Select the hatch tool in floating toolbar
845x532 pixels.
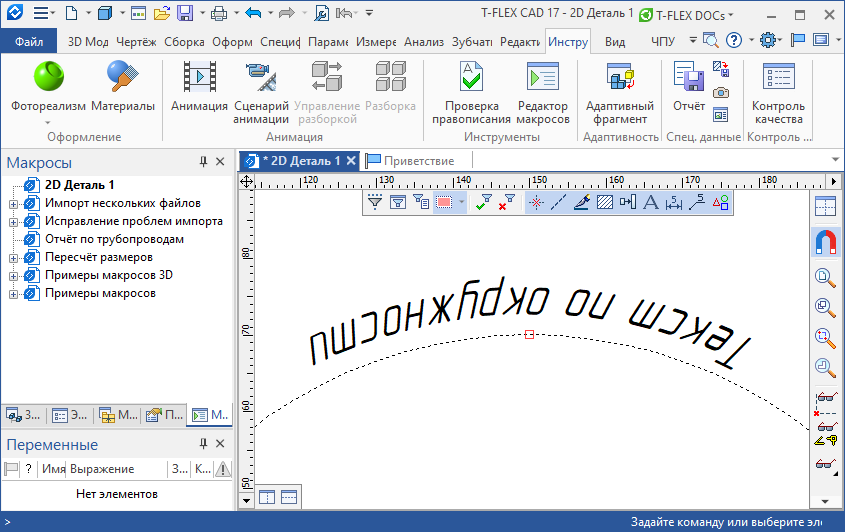point(604,202)
